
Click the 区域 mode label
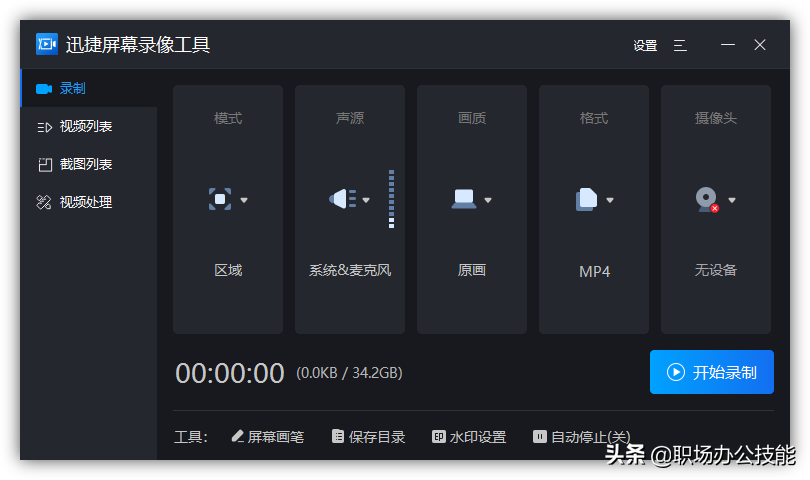click(x=228, y=270)
